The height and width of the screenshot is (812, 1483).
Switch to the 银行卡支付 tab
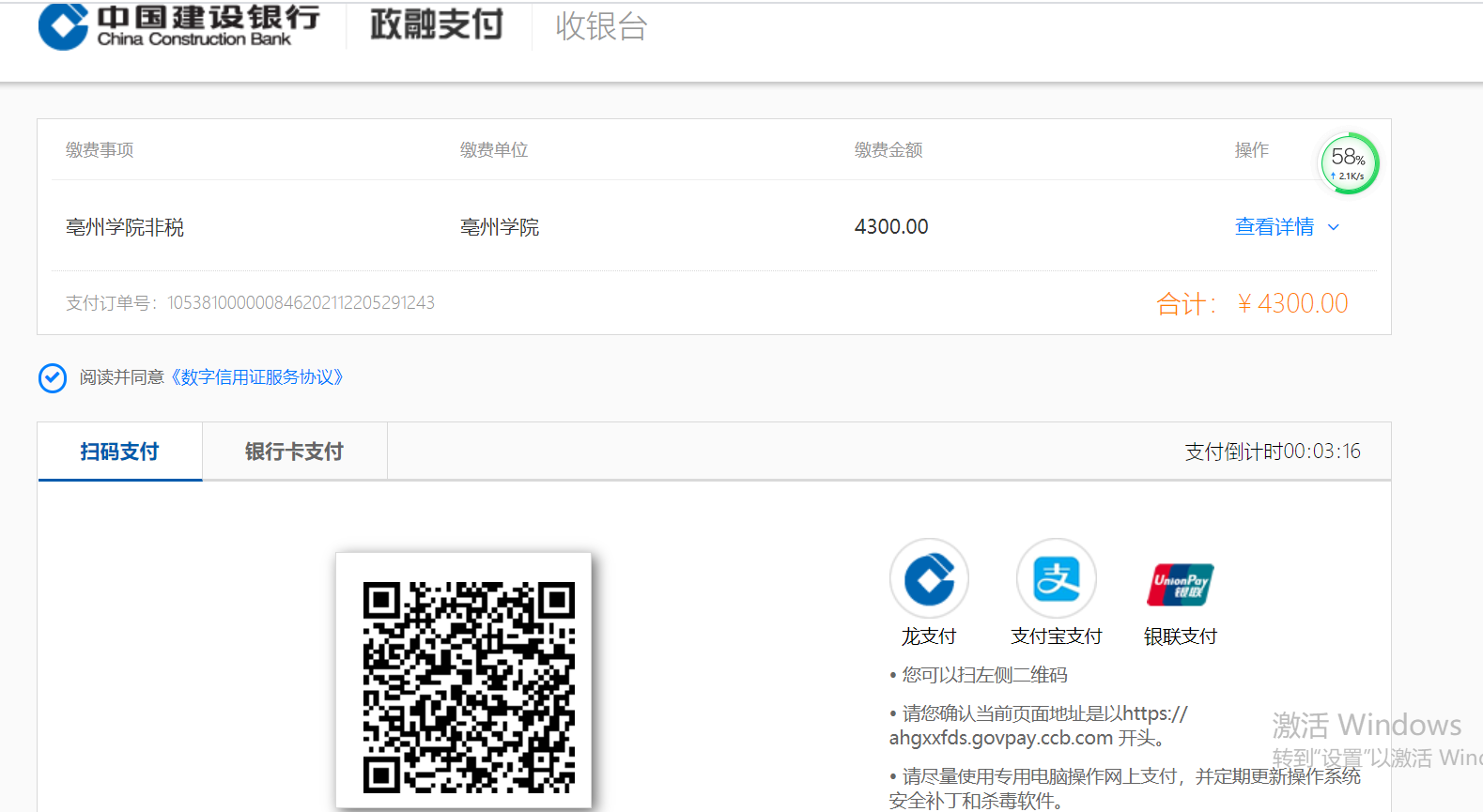[294, 452]
